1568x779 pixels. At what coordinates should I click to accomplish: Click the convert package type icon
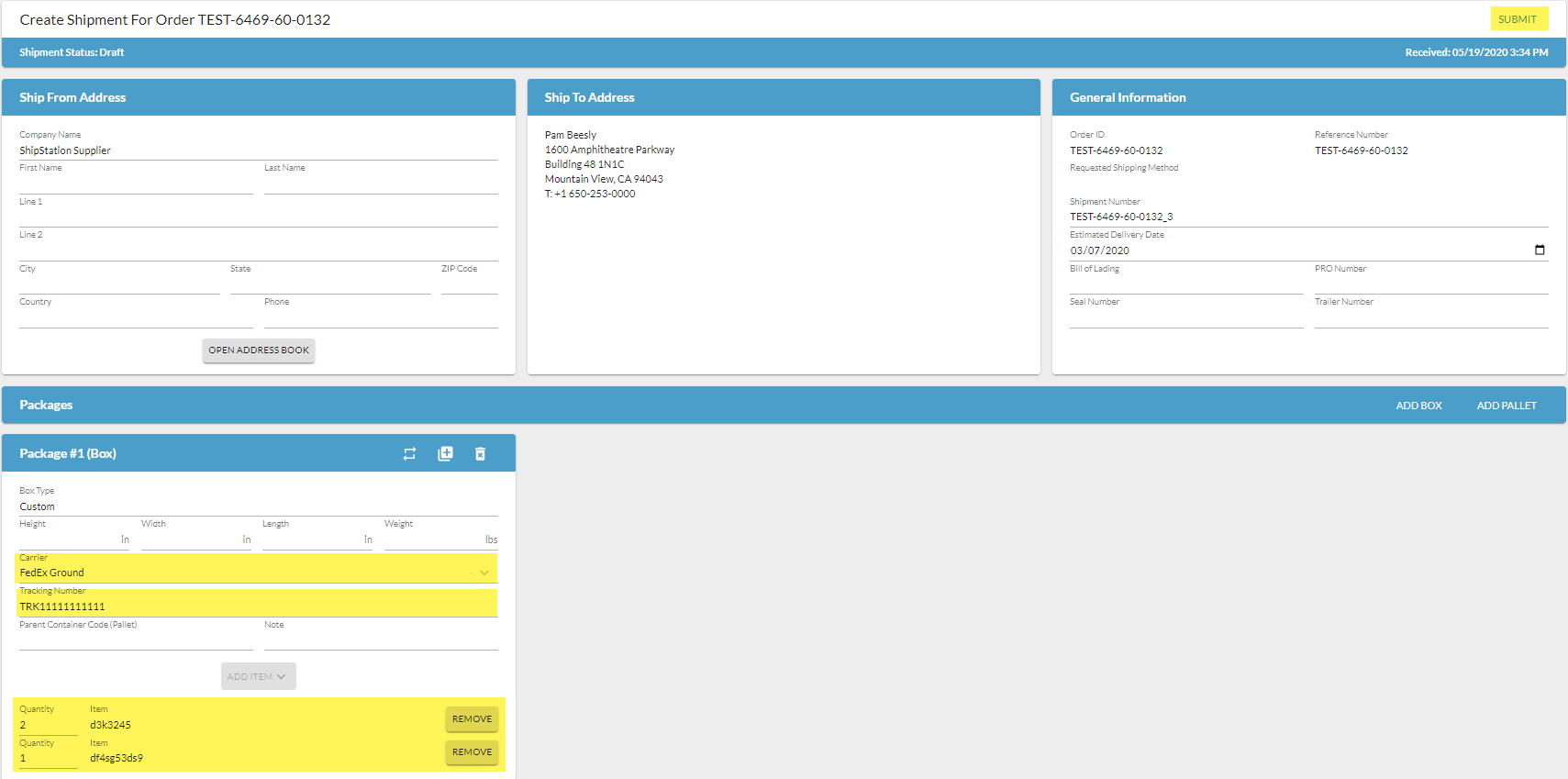409,454
